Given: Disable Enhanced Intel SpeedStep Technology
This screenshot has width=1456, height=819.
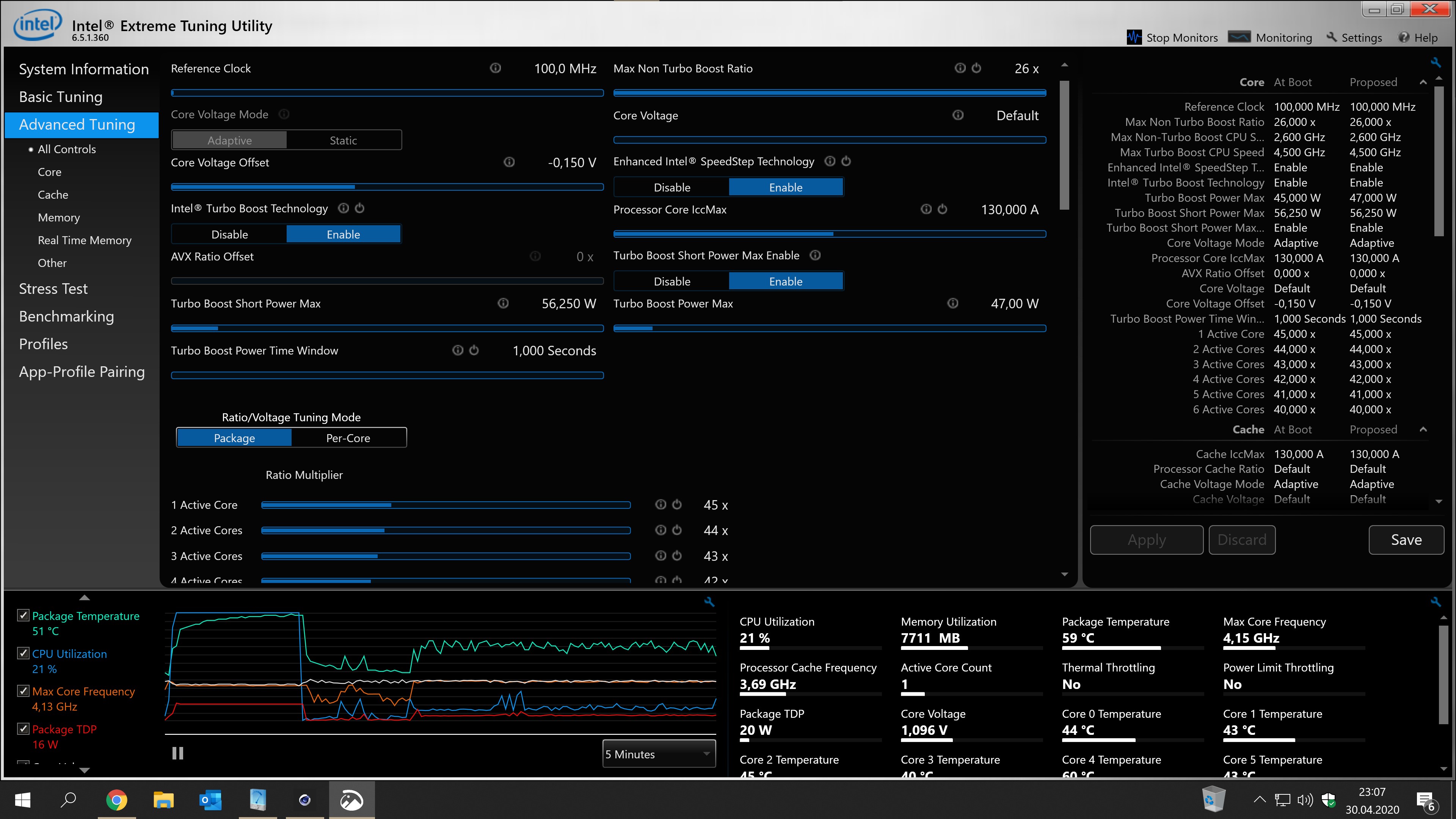Looking at the screenshot, I should point(672,187).
